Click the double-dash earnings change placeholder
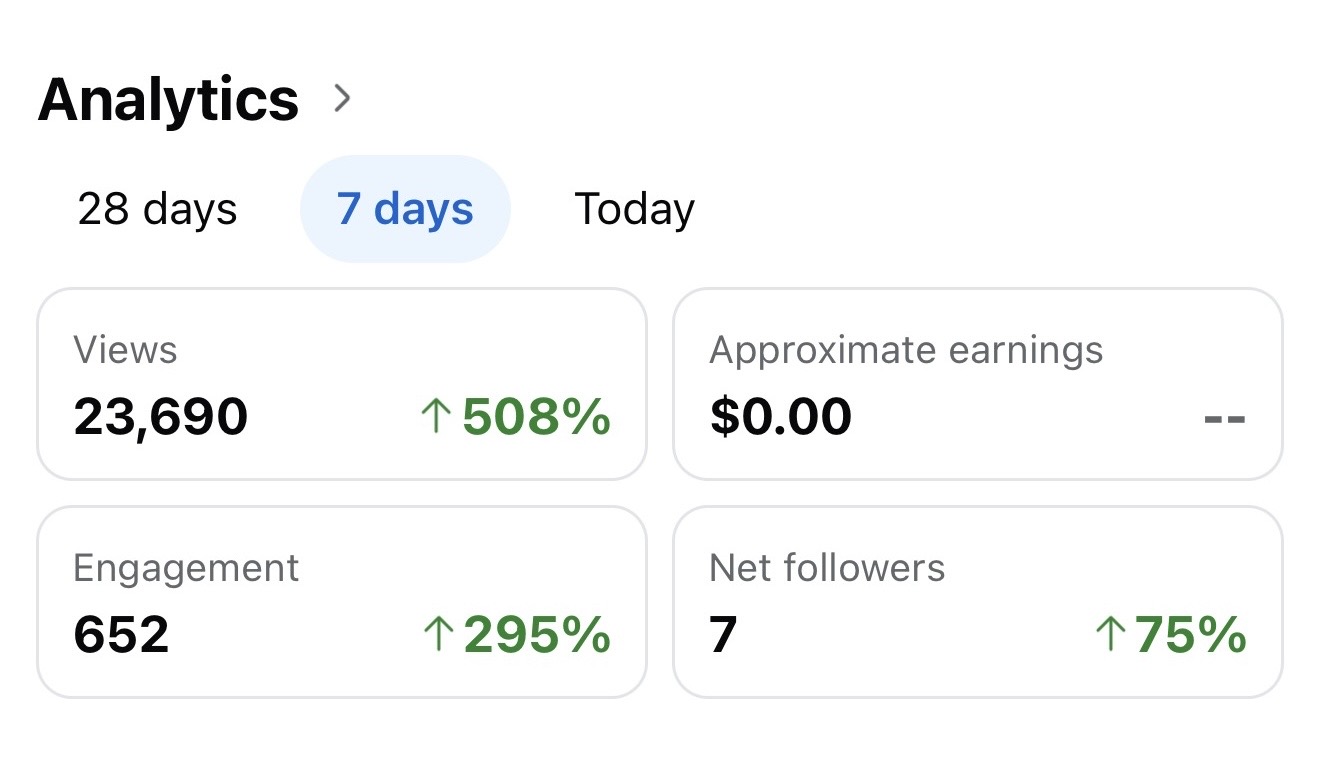The width and height of the screenshot is (1320, 784). click(1224, 418)
